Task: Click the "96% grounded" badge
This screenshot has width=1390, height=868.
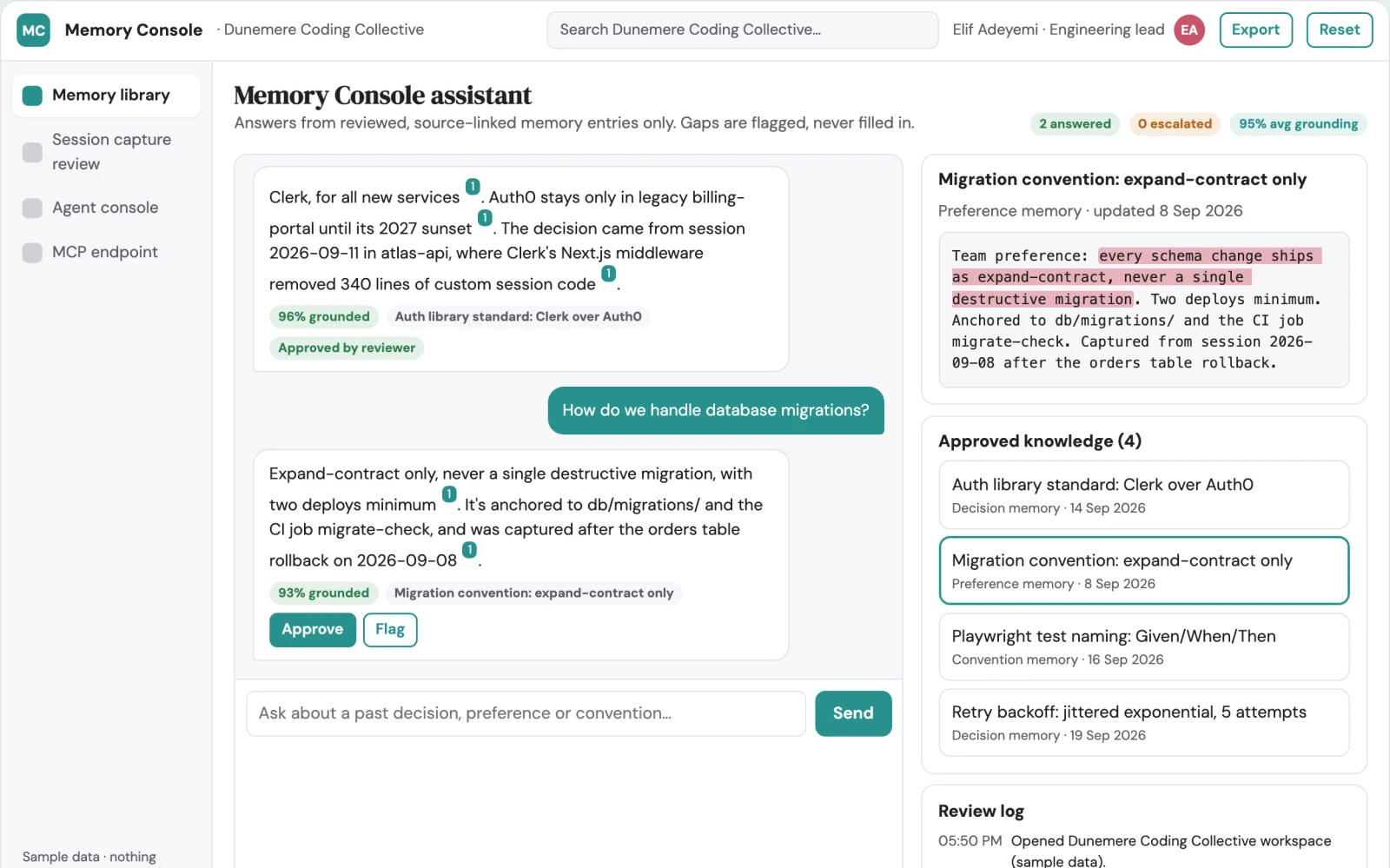Action: point(324,317)
